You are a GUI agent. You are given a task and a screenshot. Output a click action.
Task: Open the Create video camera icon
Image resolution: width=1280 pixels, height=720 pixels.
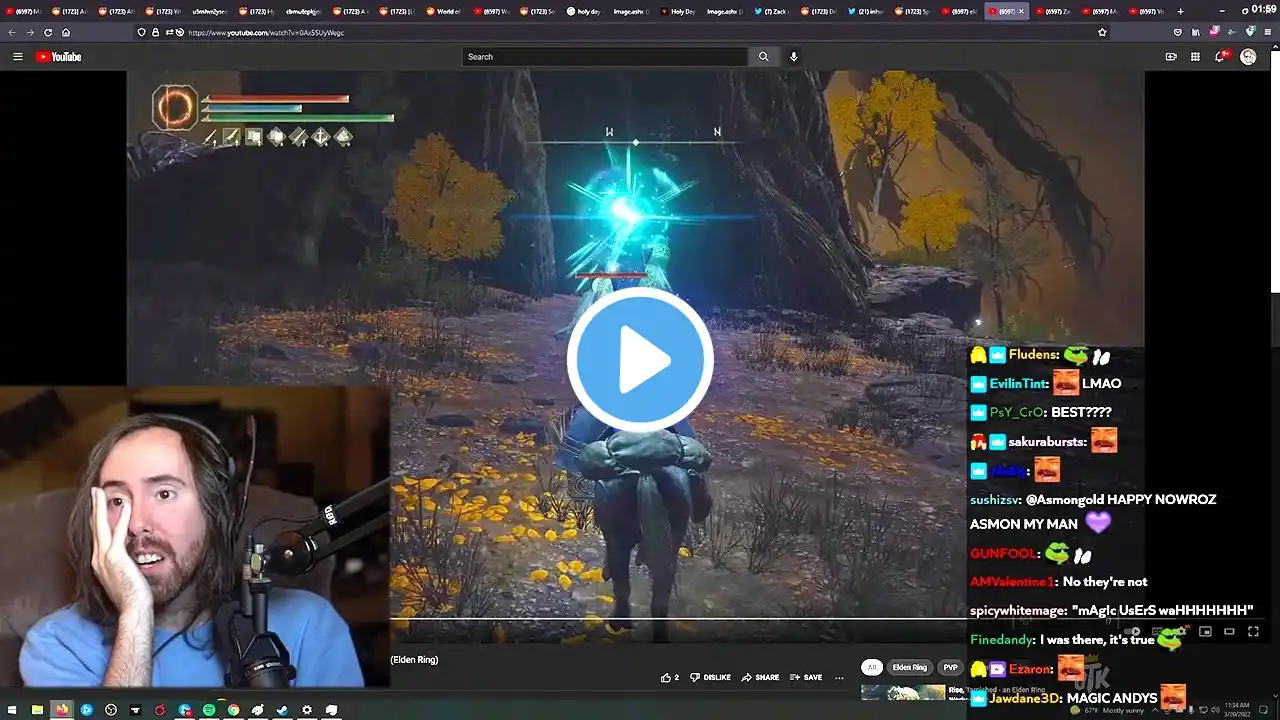click(1171, 57)
